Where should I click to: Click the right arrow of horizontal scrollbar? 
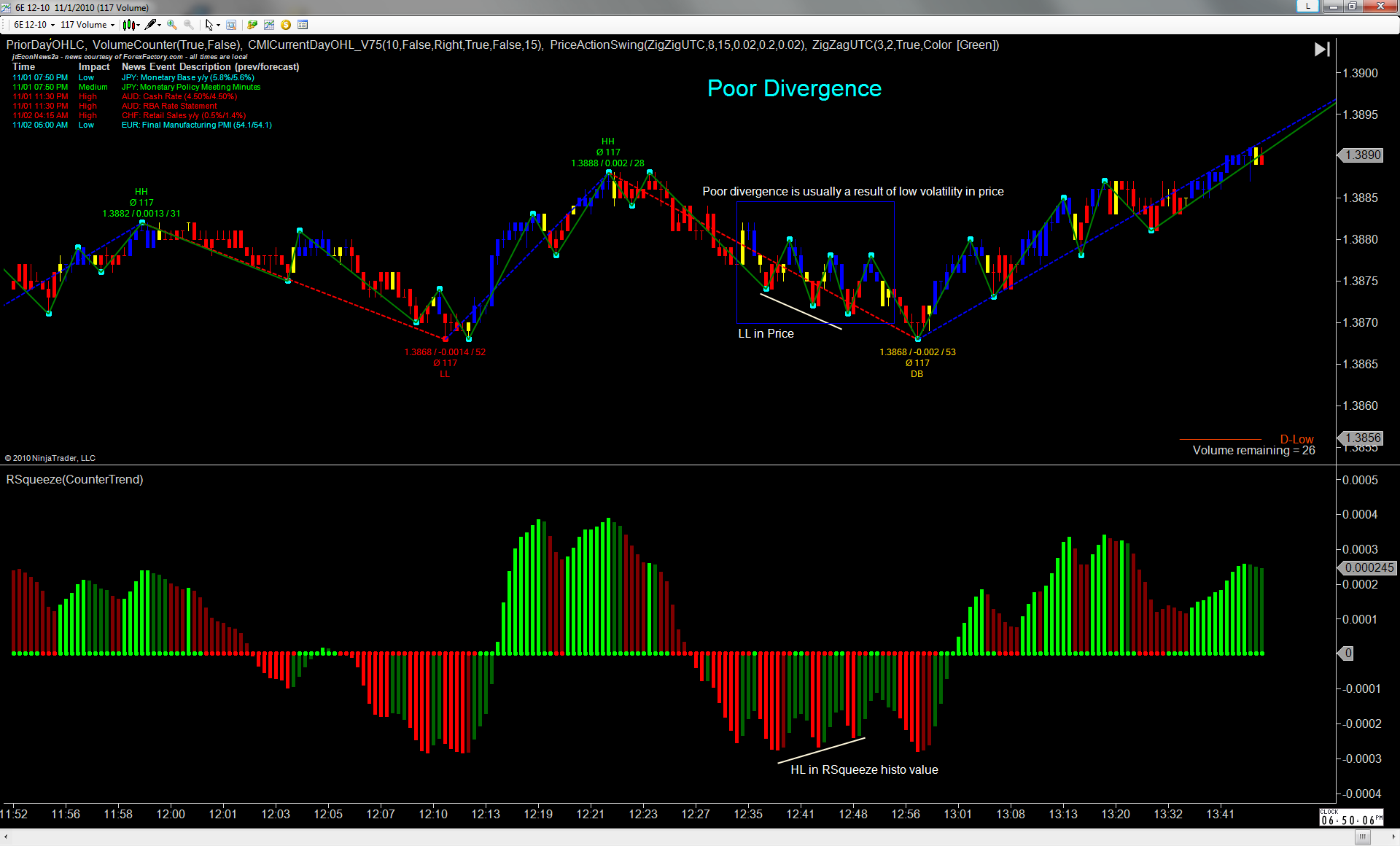pos(1393,838)
